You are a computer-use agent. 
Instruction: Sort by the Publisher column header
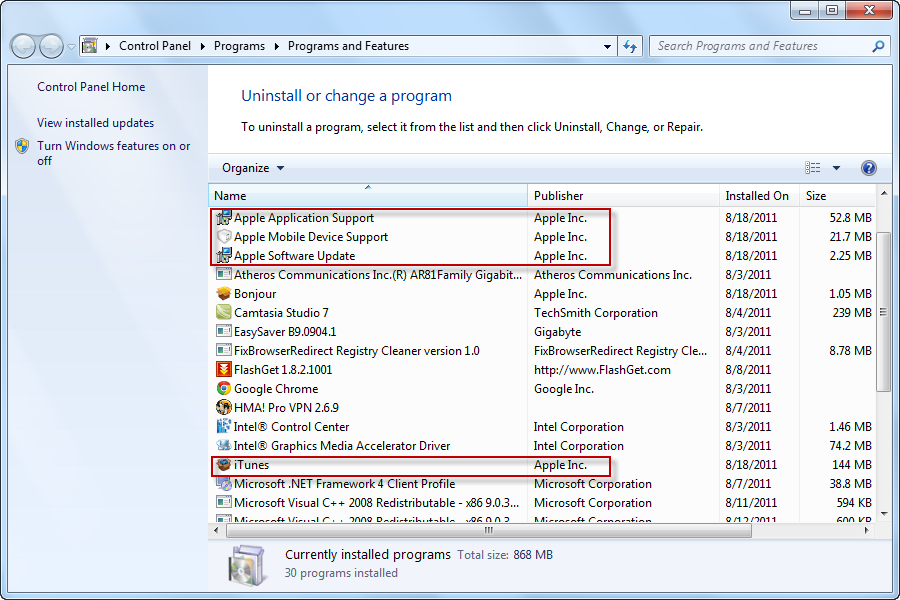[x=623, y=195]
